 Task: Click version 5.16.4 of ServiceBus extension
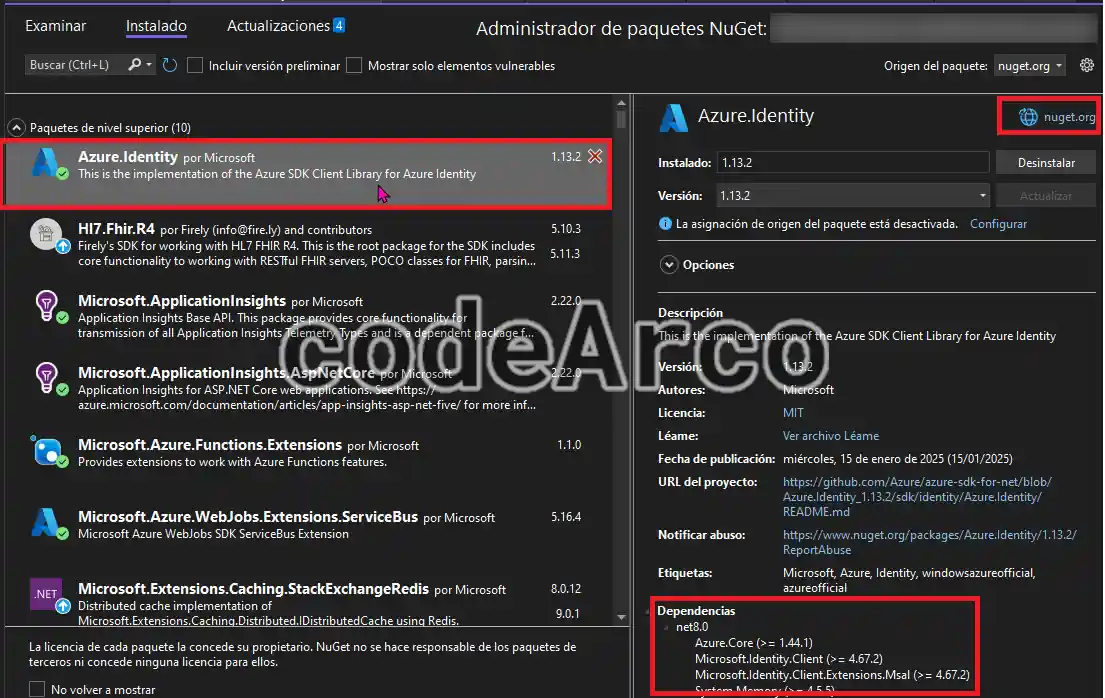(566, 517)
